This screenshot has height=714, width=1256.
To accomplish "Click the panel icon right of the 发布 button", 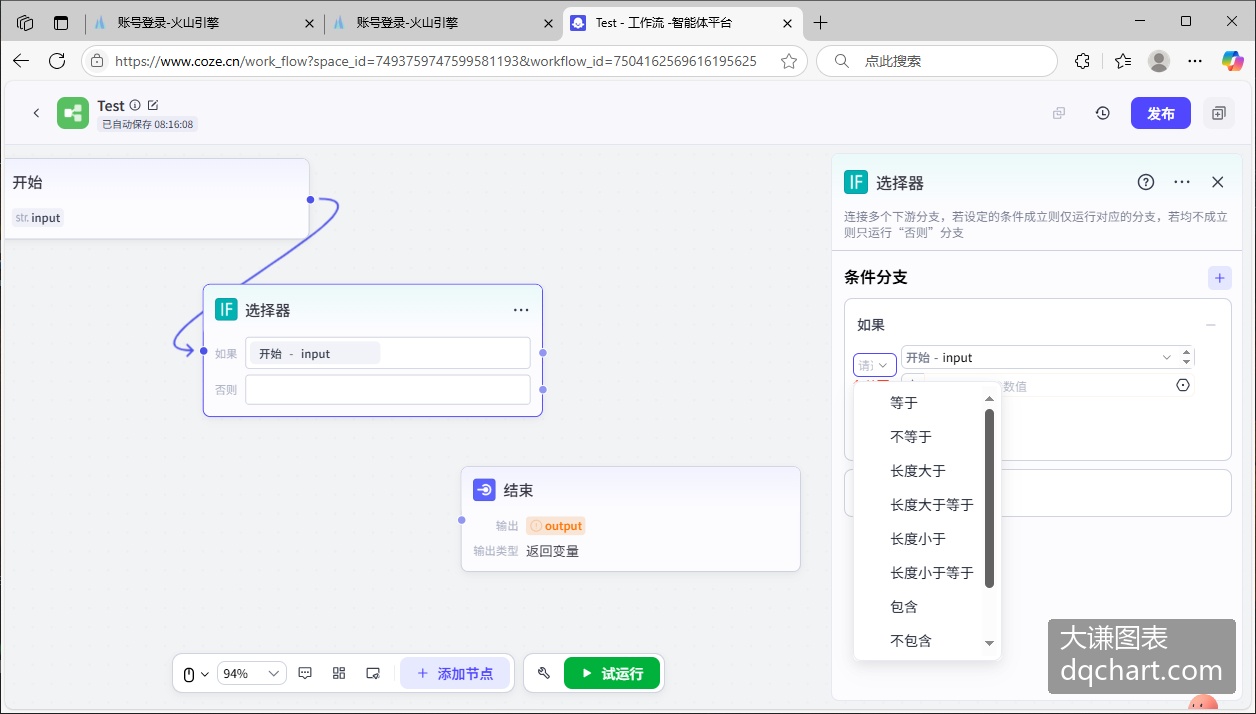I will [1218, 113].
